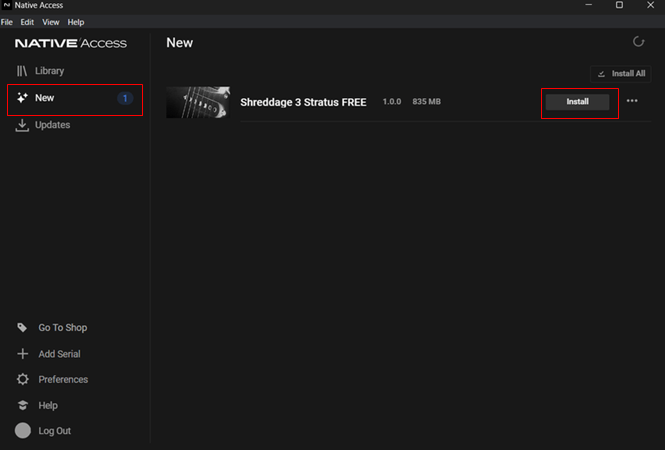Open the Library section in sidebar
Screen dimensions: 665x450
[x=49, y=71]
